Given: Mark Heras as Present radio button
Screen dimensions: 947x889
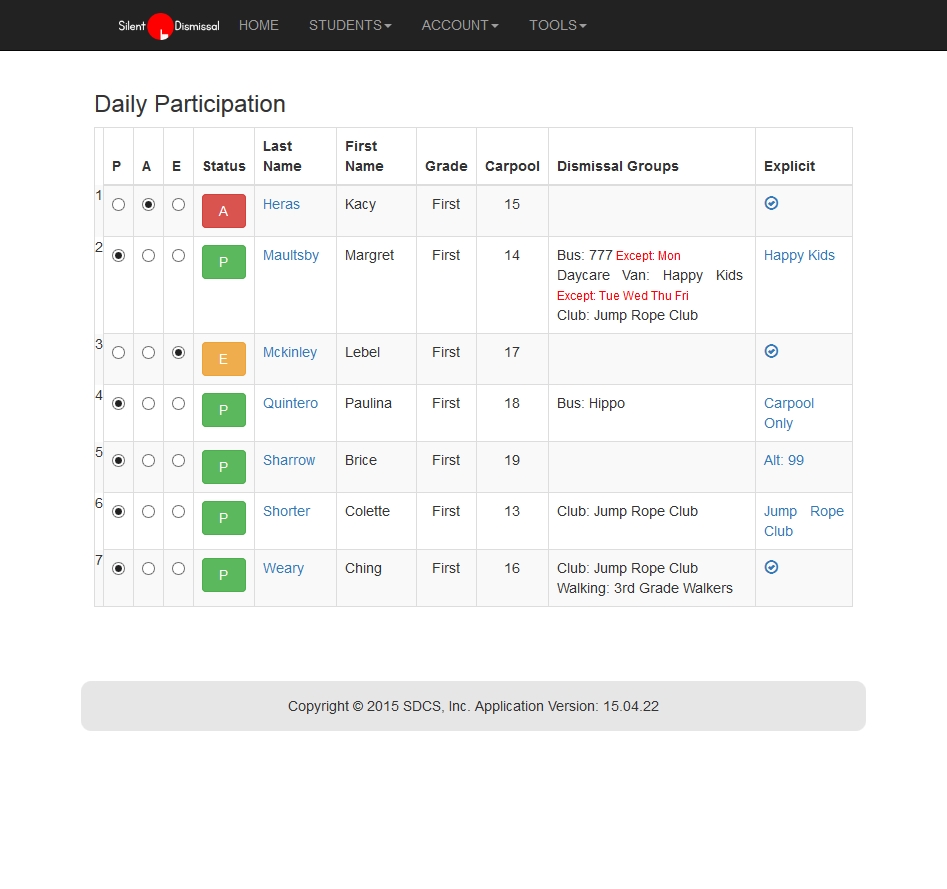Looking at the screenshot, I should [x=119, y=204].
